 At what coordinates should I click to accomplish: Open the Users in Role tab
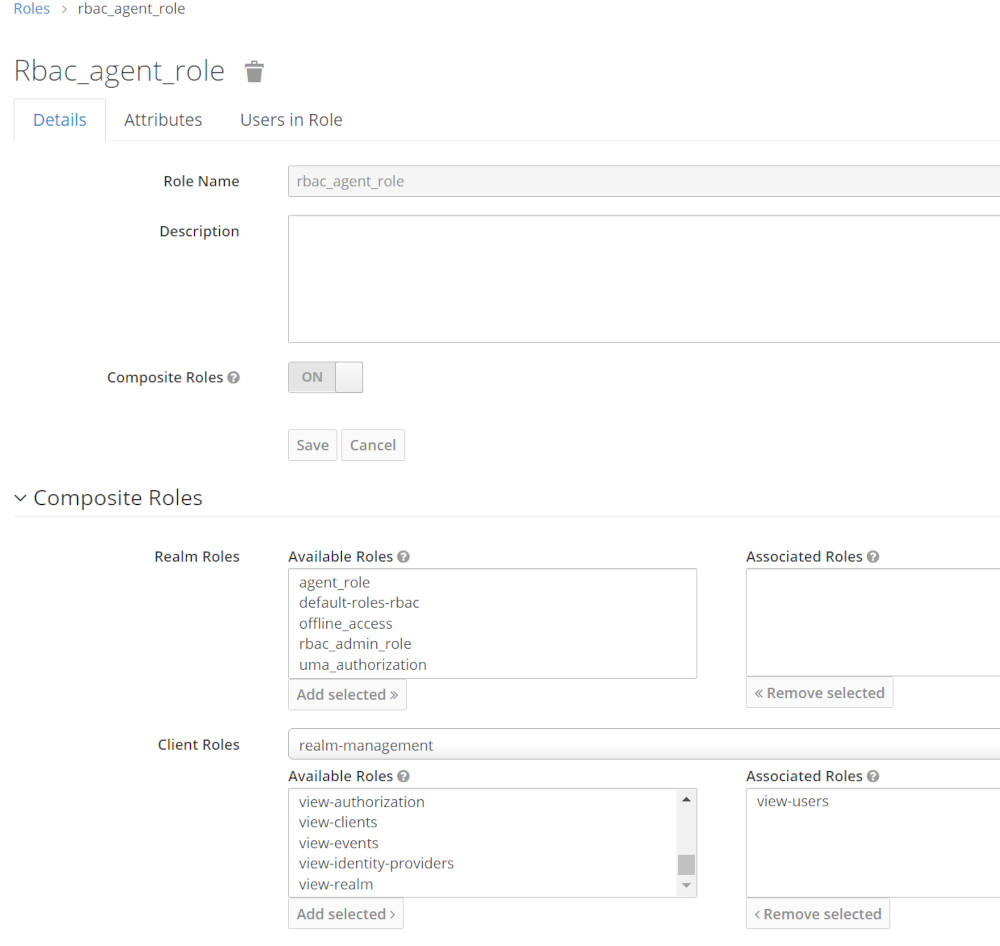[x=291, y=120]
